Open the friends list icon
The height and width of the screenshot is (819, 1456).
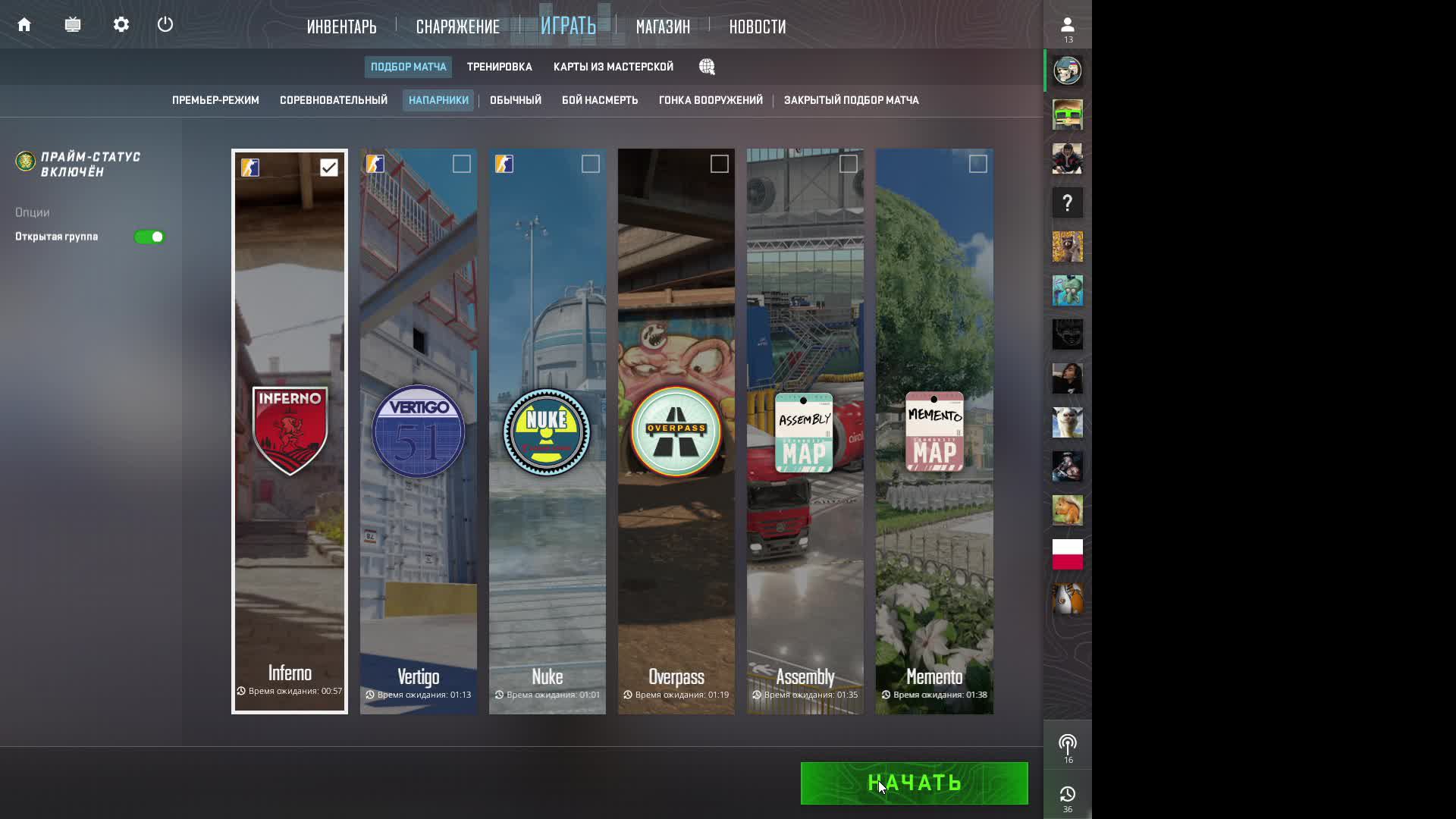1067,25
